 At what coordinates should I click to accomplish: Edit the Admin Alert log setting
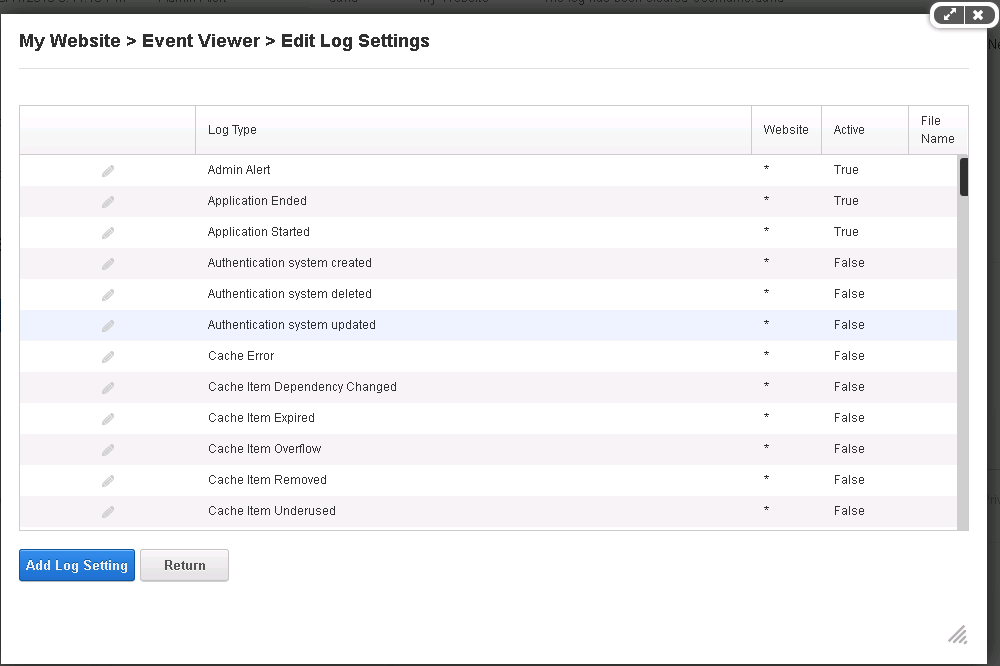pos(108,171)
